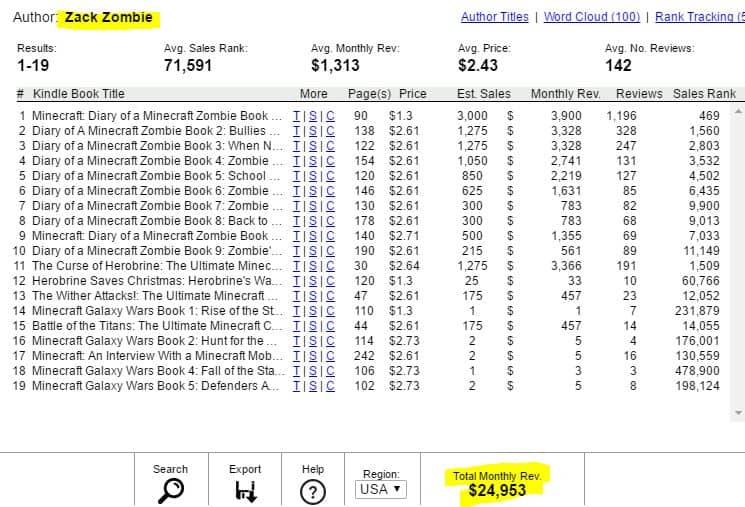Click the Search magnifying glass icon
This screenshot has width=745, height=507.
[x=171, y=491]
